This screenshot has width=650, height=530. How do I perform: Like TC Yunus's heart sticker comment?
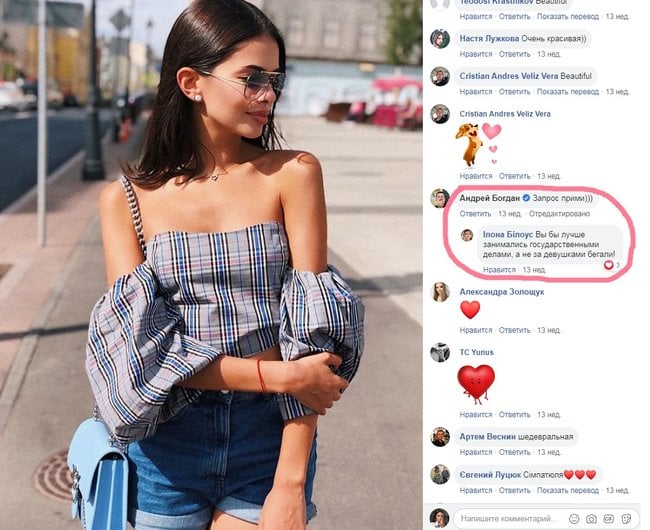click(475, 414)
